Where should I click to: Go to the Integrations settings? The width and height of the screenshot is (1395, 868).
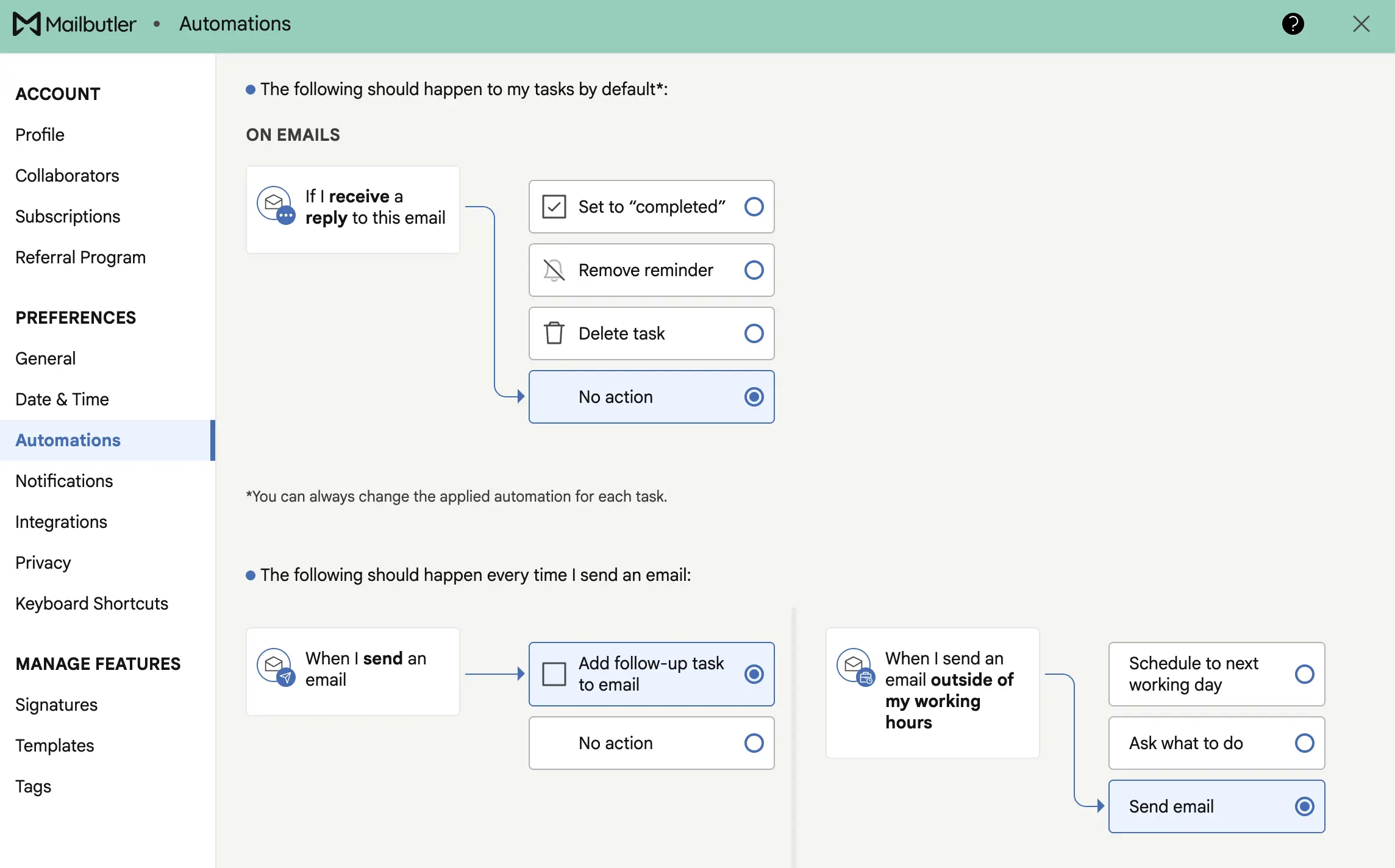pyautogui.click(x=61, y=522)
